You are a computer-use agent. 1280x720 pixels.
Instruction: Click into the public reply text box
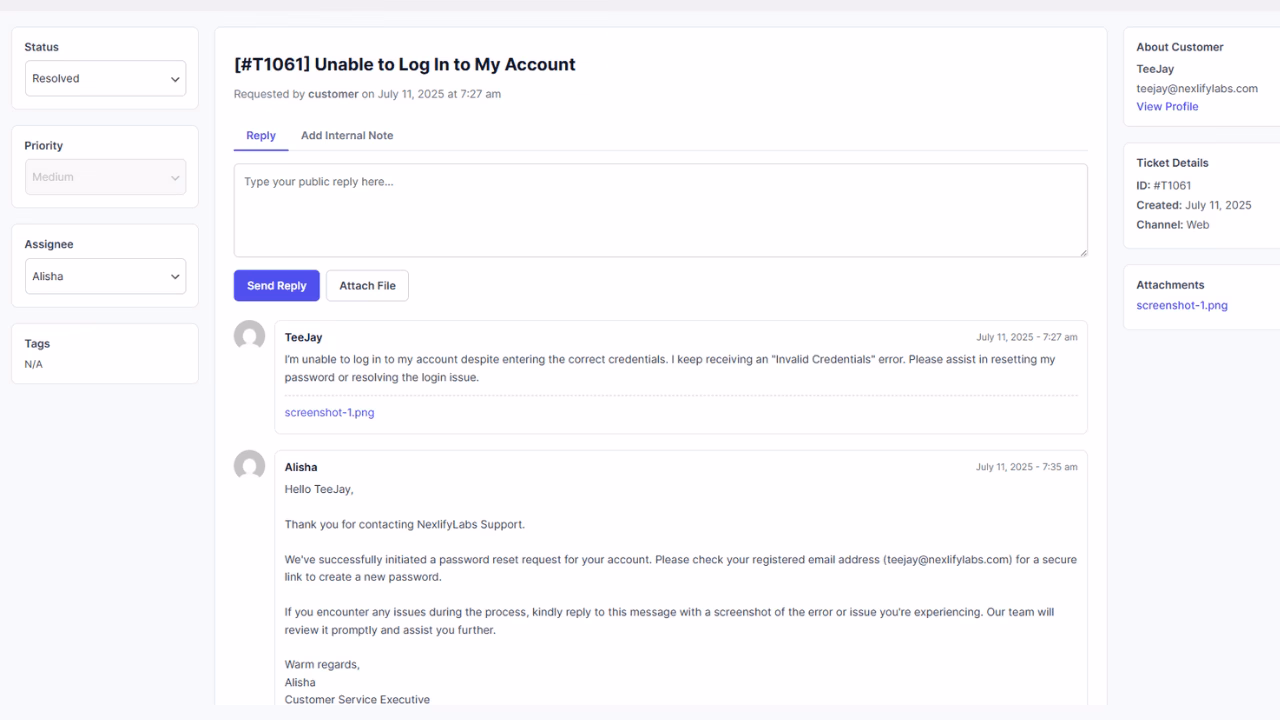pos(660,210)
